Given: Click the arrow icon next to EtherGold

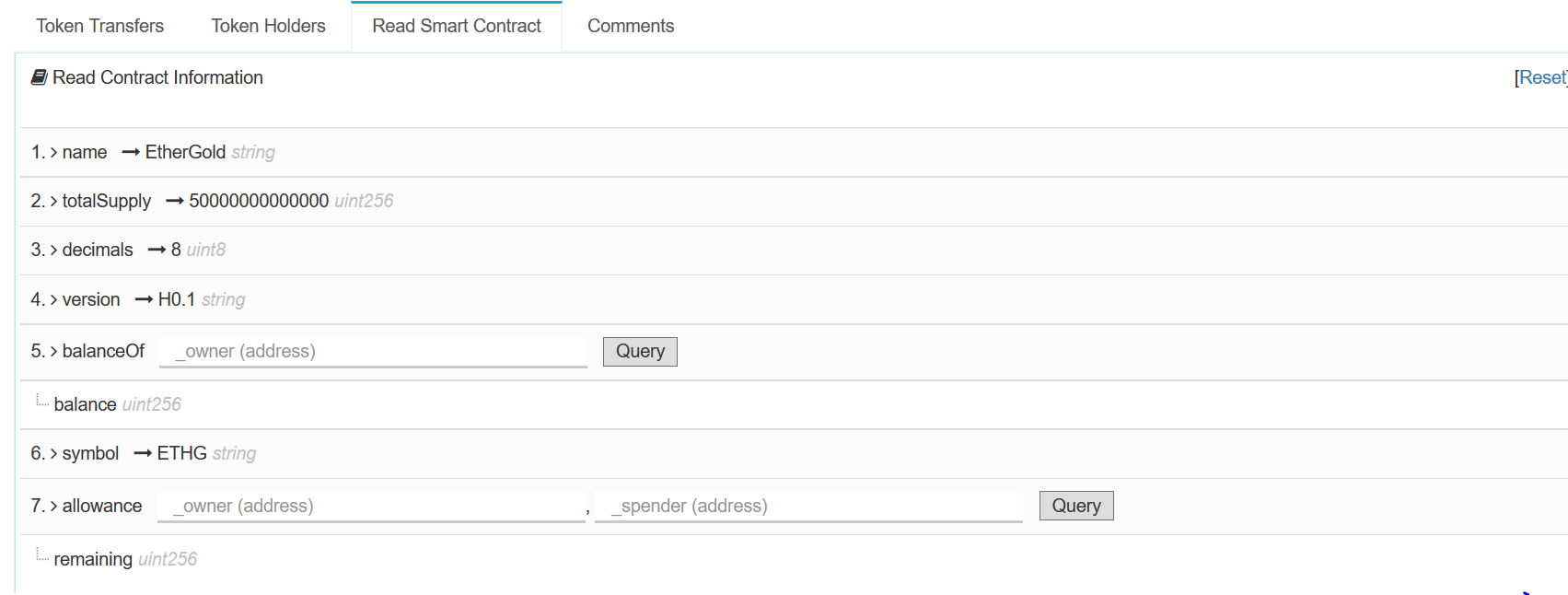Looking at the screenshot, I should pyautogui.click(x=131, y=152).
